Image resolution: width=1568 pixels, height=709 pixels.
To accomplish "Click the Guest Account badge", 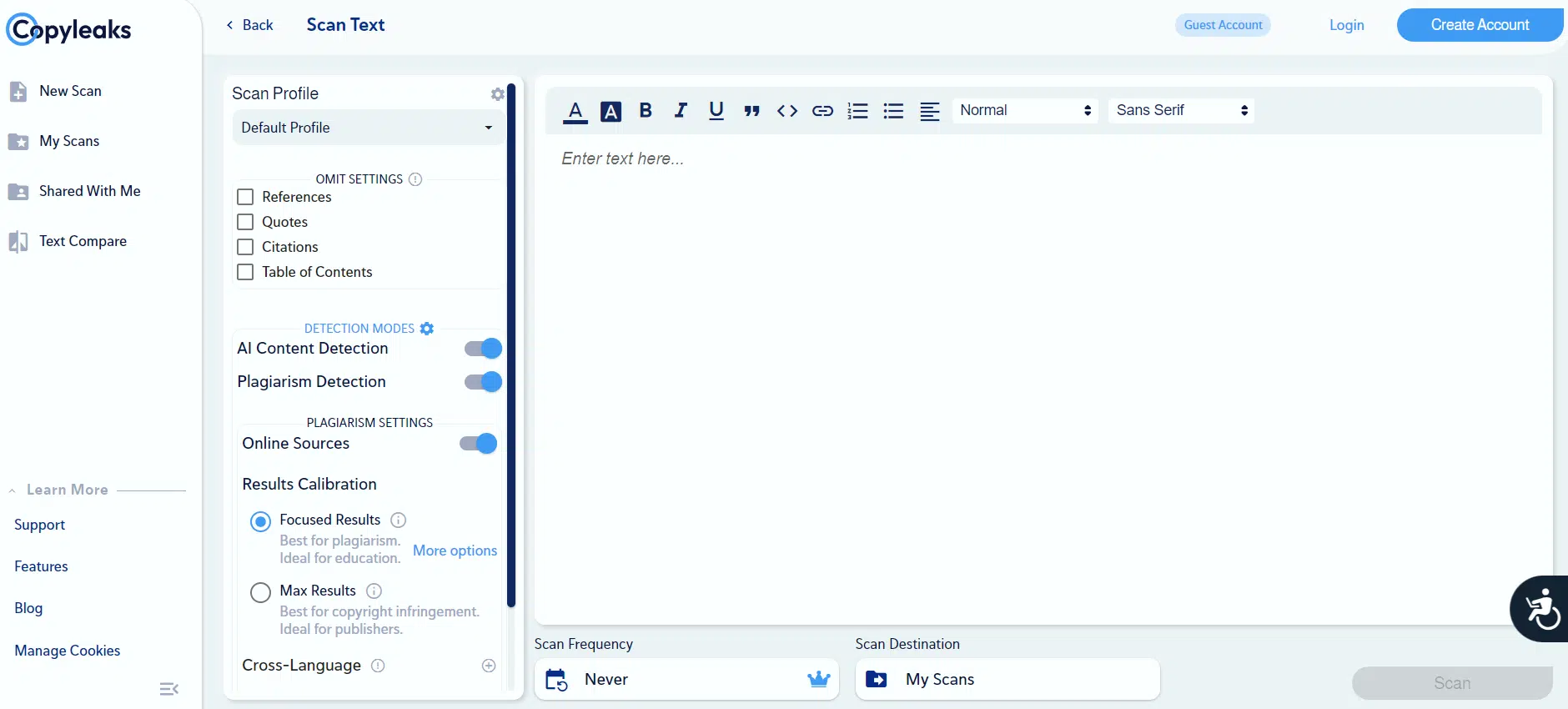I will point(1223,25).
